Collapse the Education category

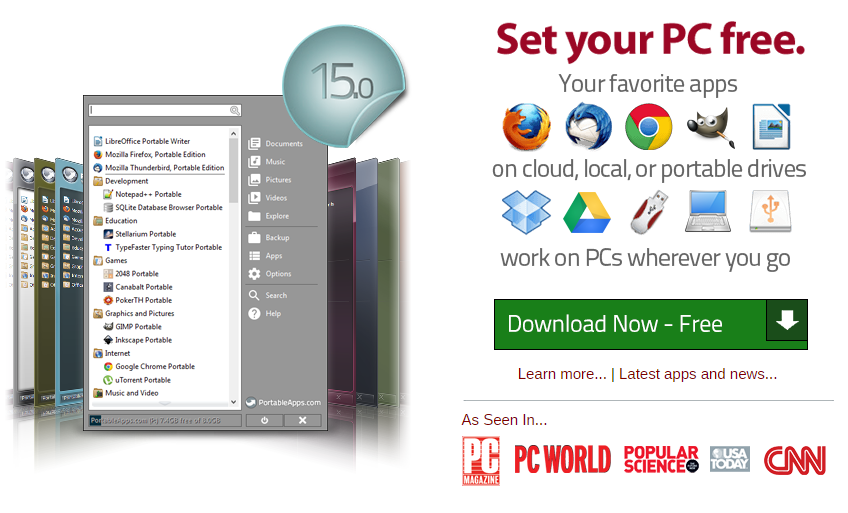click(x=116, y=221)
